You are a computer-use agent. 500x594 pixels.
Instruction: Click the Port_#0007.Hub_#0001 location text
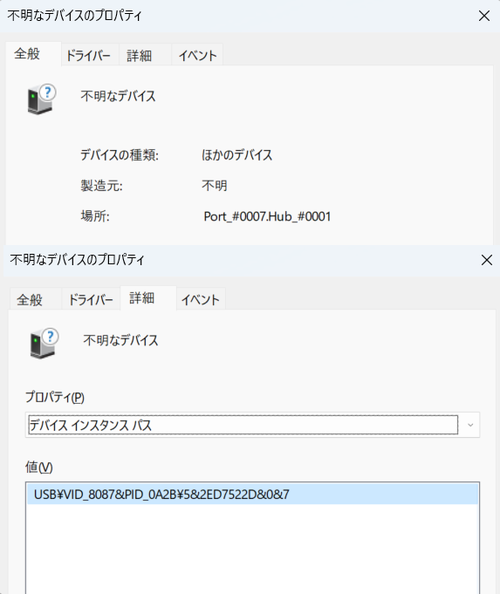click(267, 216)
